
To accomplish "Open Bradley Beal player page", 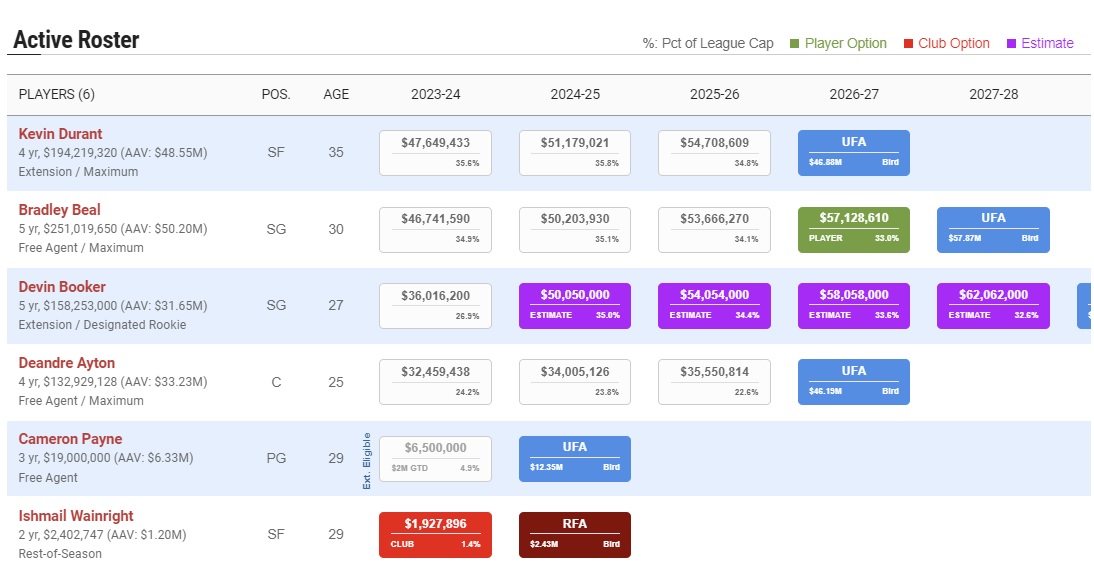I will click(59, 210).
